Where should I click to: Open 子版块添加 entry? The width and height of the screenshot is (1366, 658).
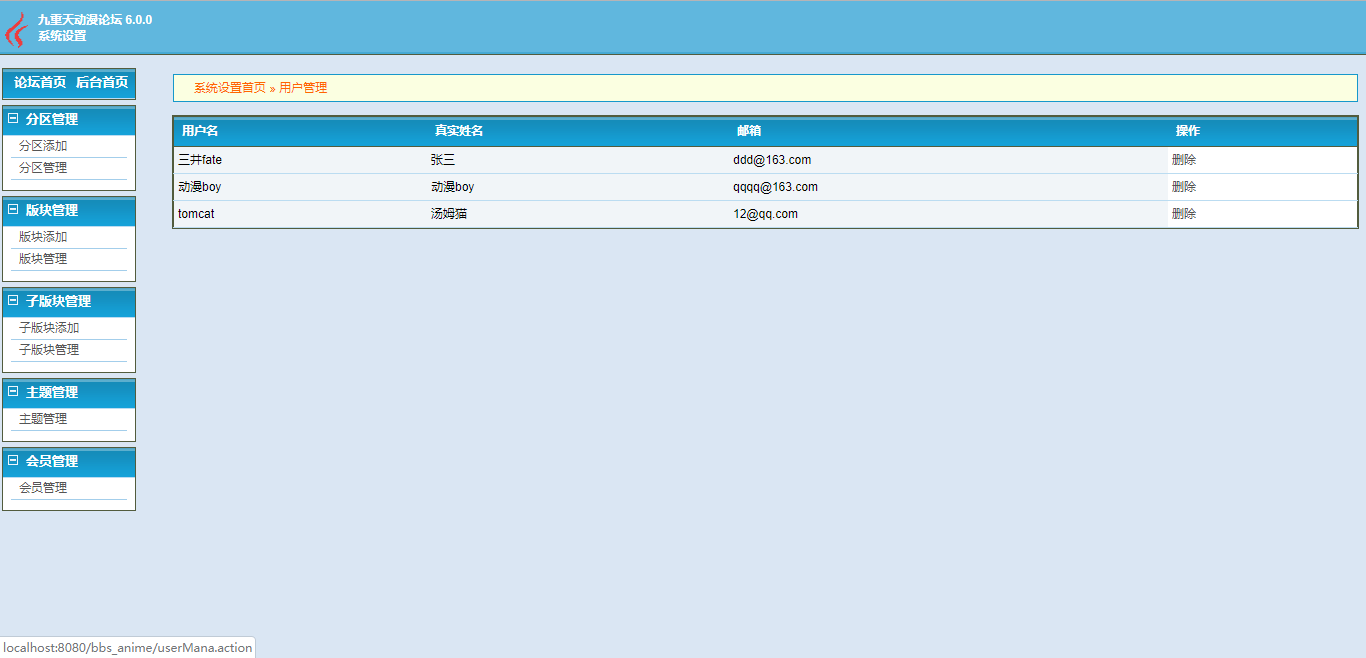pyautogui.click(x=49, y=328)
